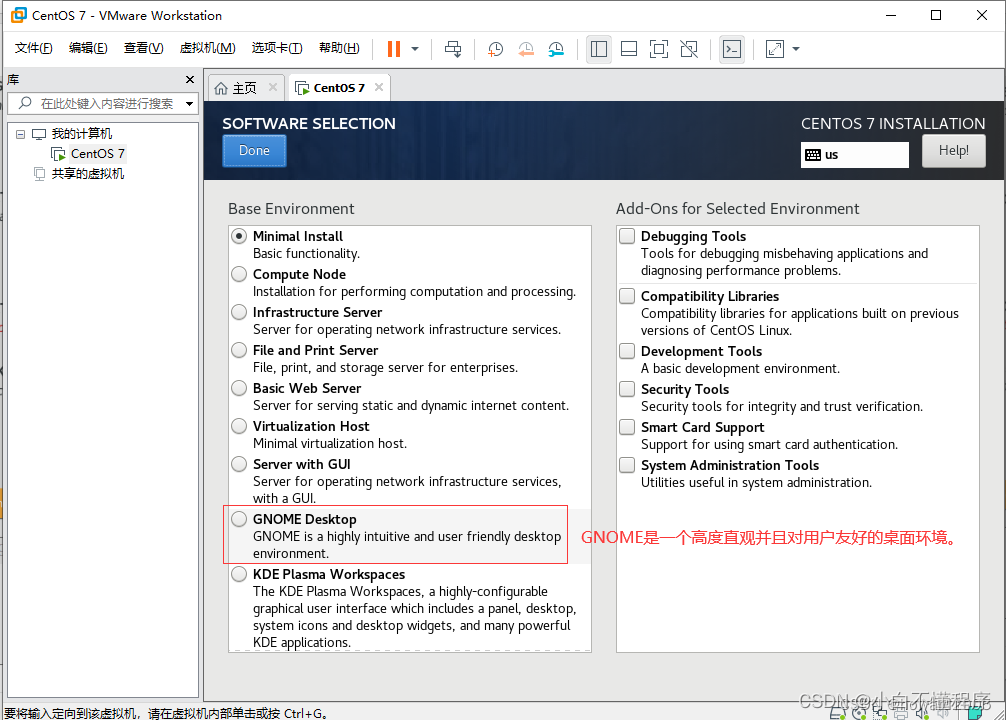Click the VMware Workstation title bar icon
This screenshot has height=720, width=1006.
pyautogui.click(x=19, y=15)
